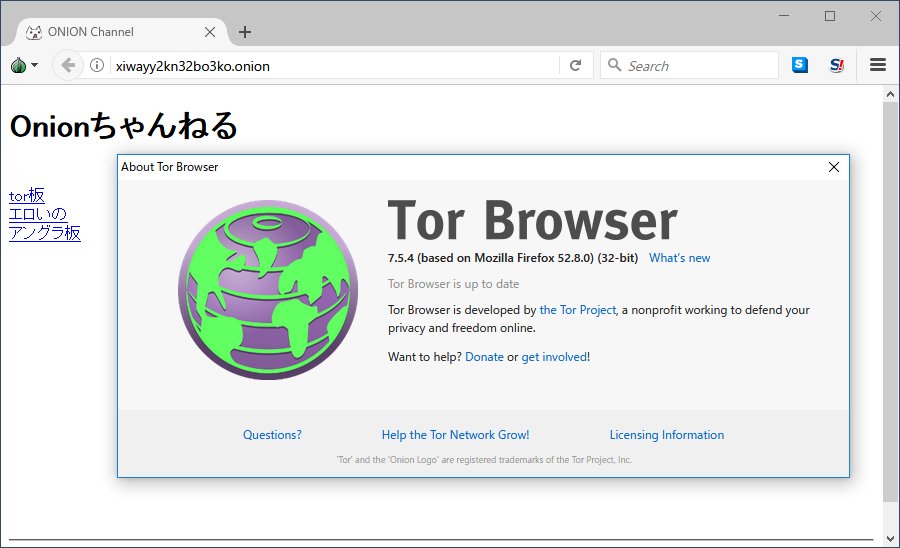This screenshot has width=900, height=548.
Task: Minimize the browser window
Action: (x=784, y=15)
